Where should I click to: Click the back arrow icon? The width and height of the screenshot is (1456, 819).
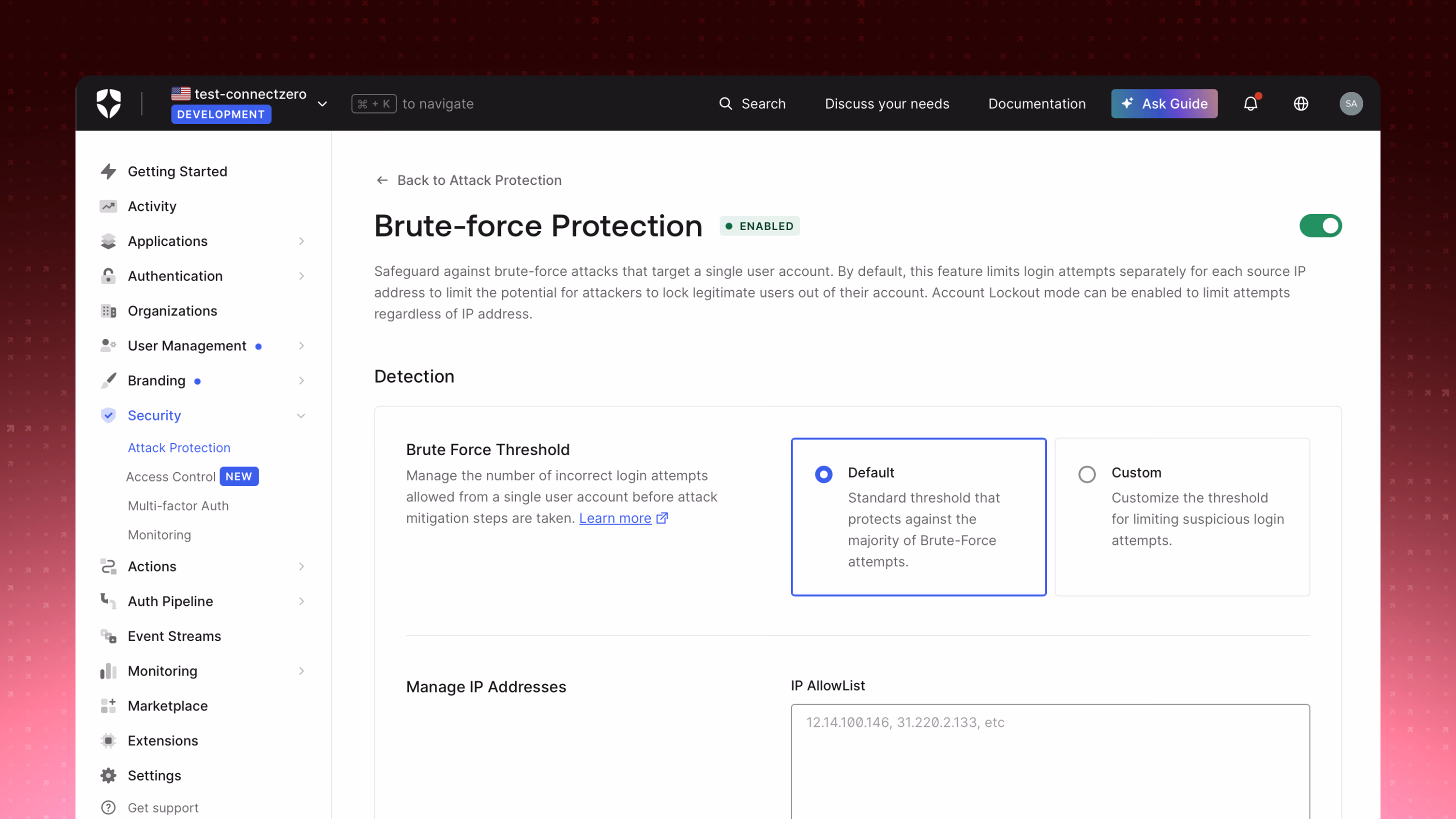382,180
